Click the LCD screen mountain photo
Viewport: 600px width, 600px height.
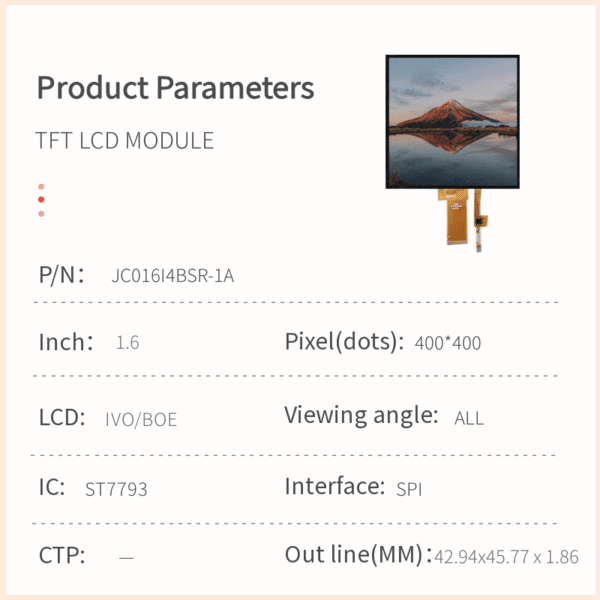(x=452, y=121)
